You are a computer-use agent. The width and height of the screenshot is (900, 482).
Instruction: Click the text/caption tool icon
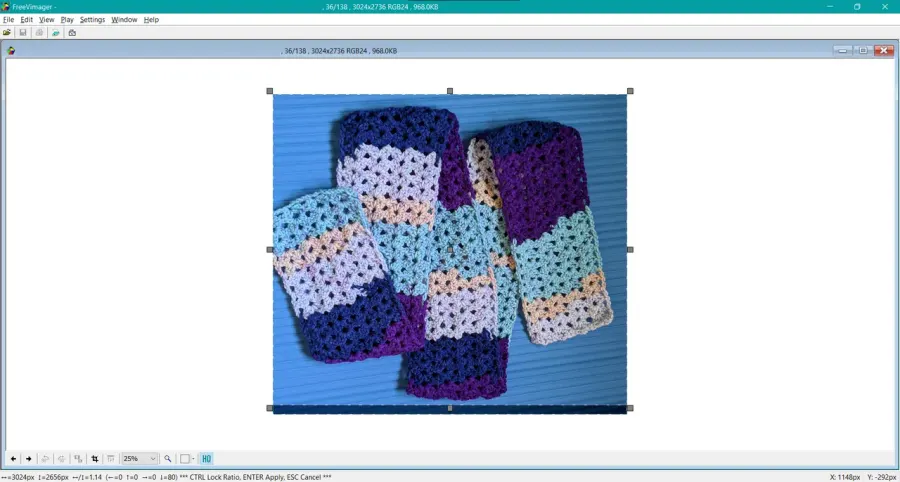[x=111, y=458]
